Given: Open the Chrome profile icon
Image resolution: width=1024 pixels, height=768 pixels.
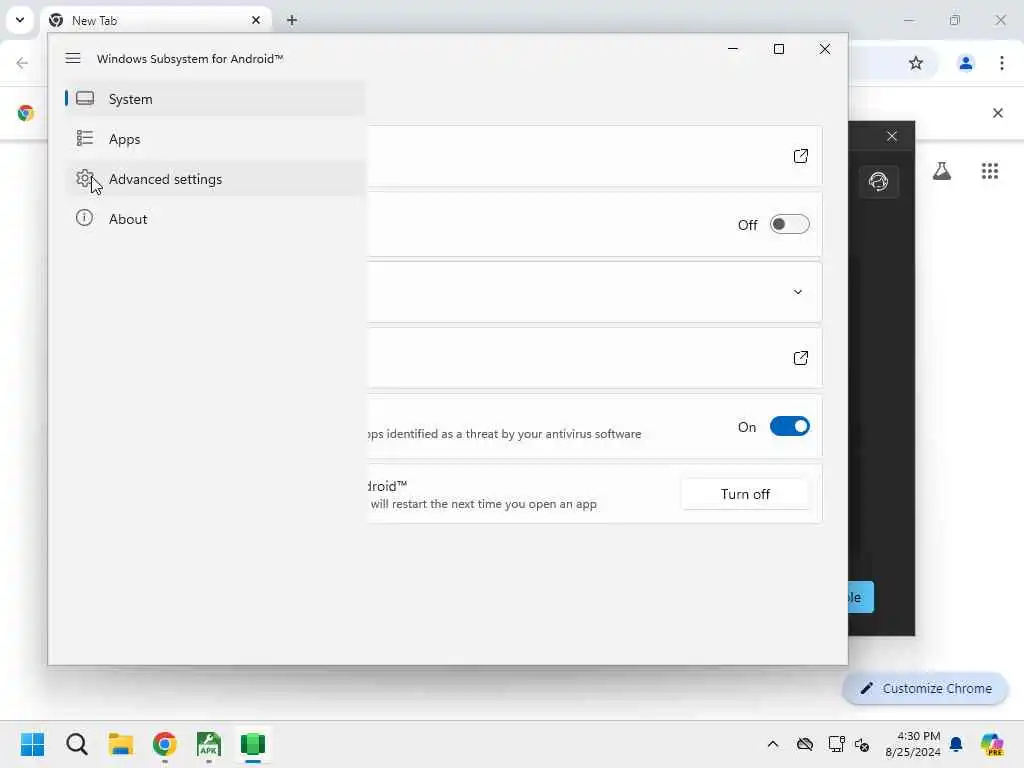Looking at the screenshot, I should [965, 63].
